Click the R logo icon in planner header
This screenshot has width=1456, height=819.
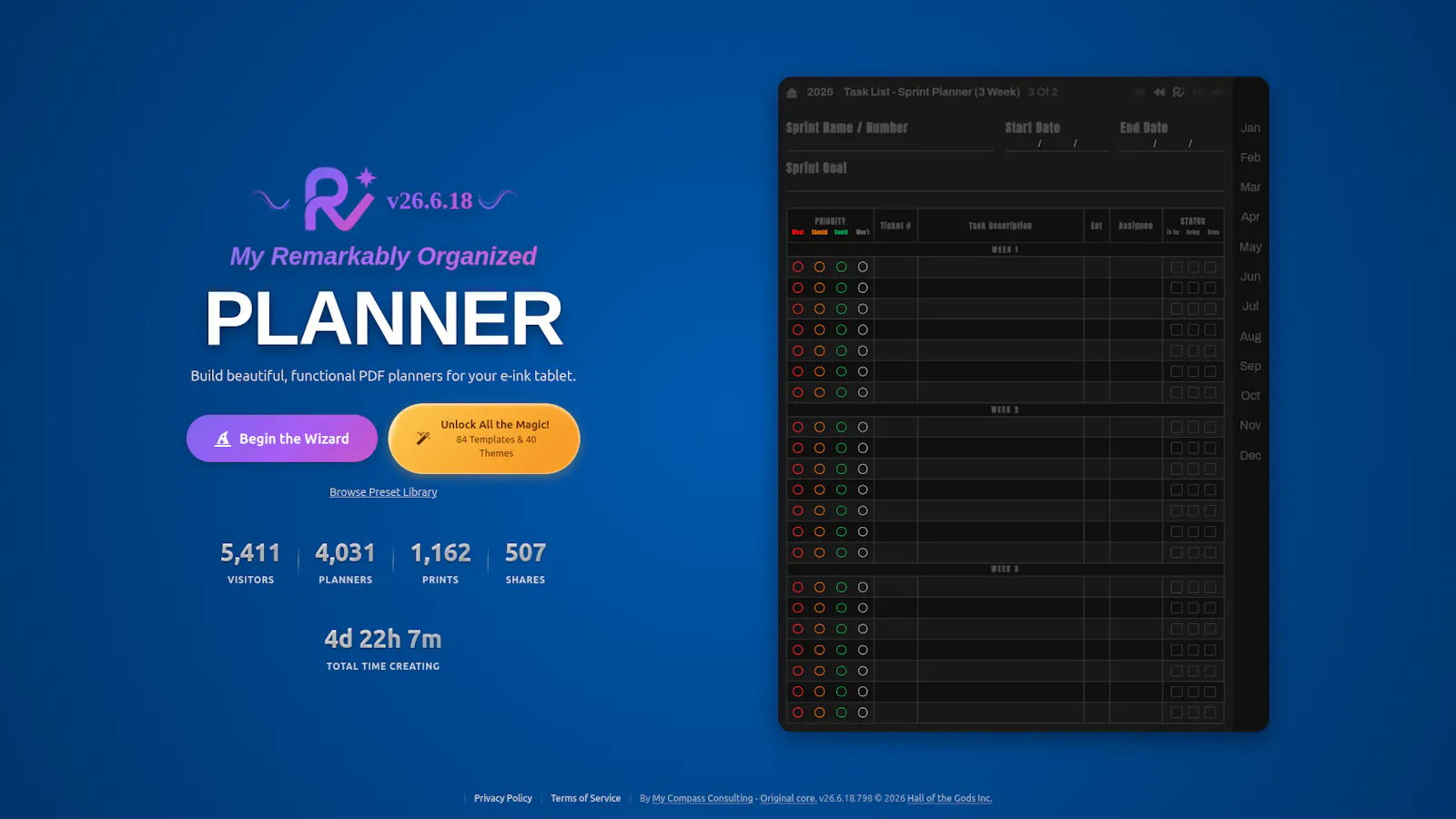1178,92
